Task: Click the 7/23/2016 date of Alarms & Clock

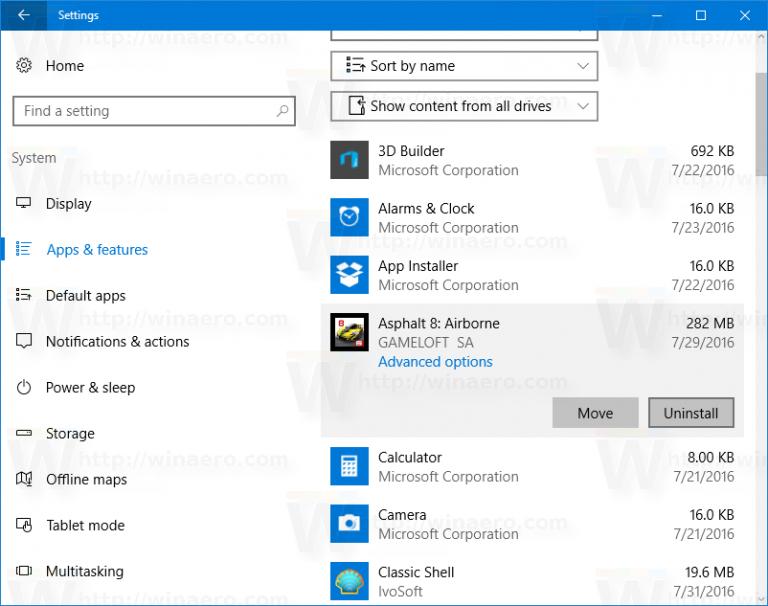Action: [x=703, y=228]
